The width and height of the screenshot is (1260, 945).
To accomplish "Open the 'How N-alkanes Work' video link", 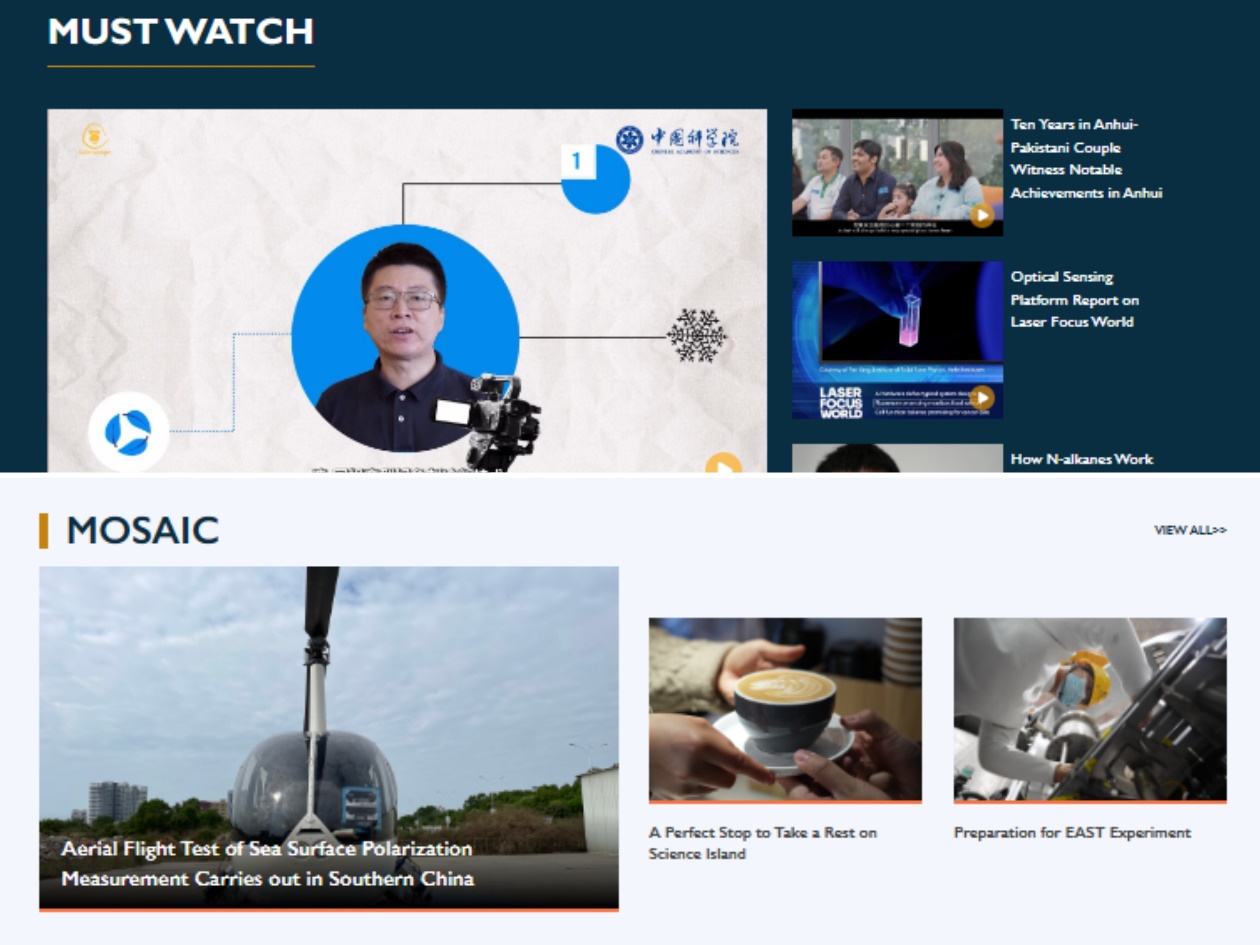I will point(1081,459).
